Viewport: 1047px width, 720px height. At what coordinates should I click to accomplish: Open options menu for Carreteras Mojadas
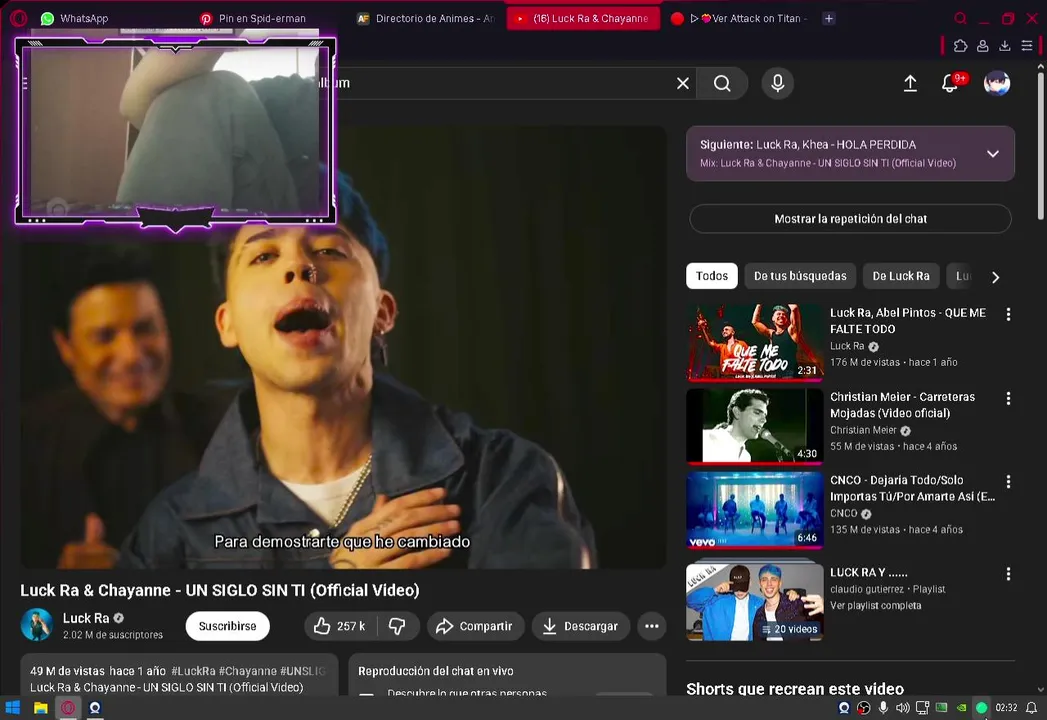[x=1008, y=398]
